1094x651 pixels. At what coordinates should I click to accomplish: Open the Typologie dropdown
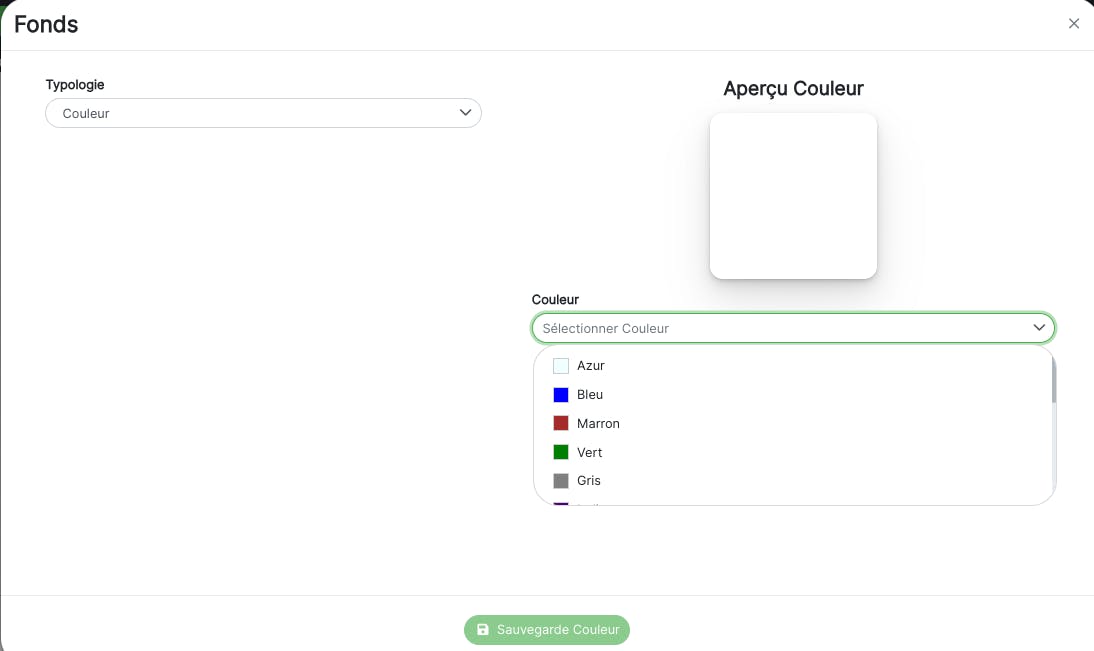click(262, 113)
